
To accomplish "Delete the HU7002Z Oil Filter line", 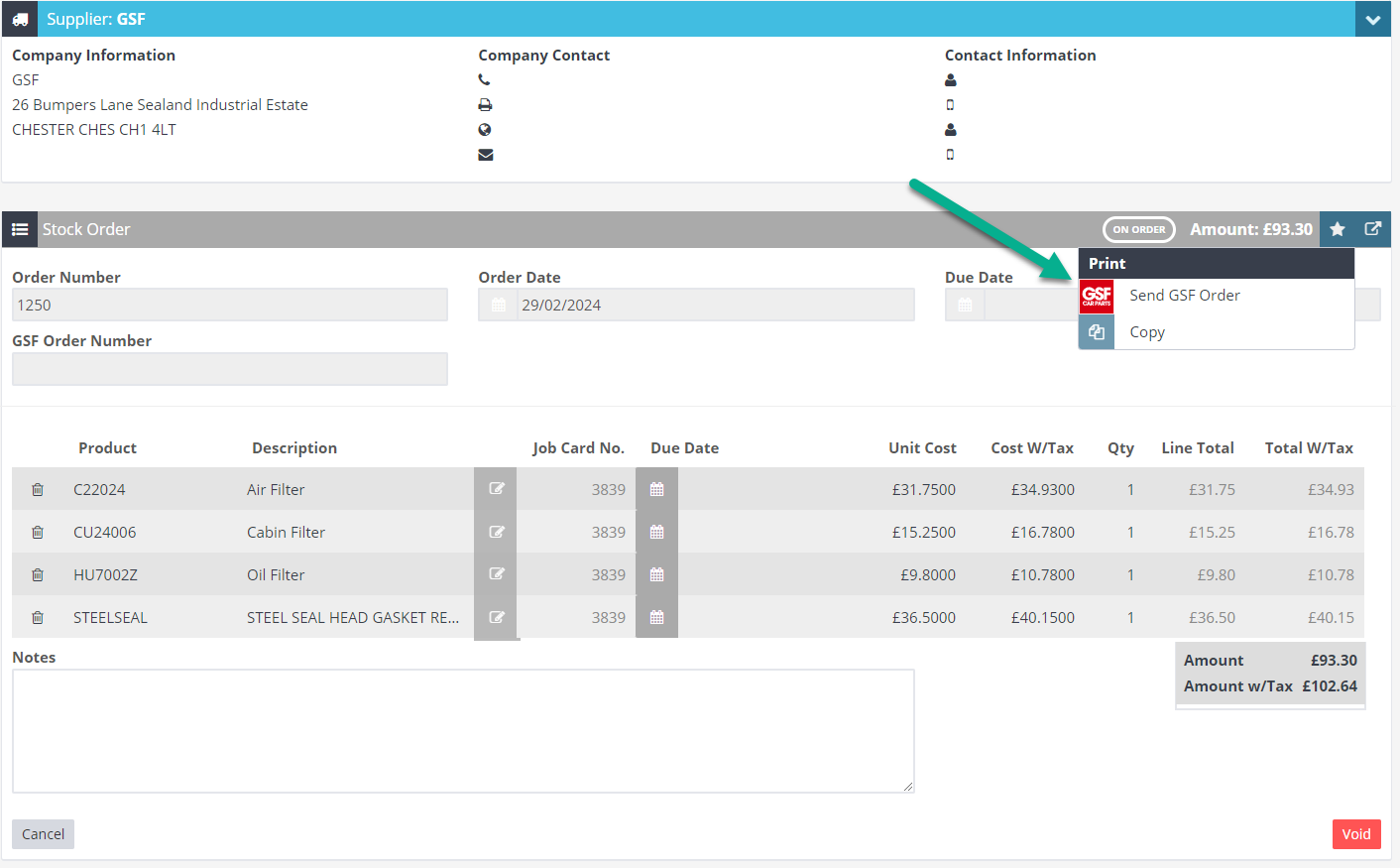I will [38, 574].
